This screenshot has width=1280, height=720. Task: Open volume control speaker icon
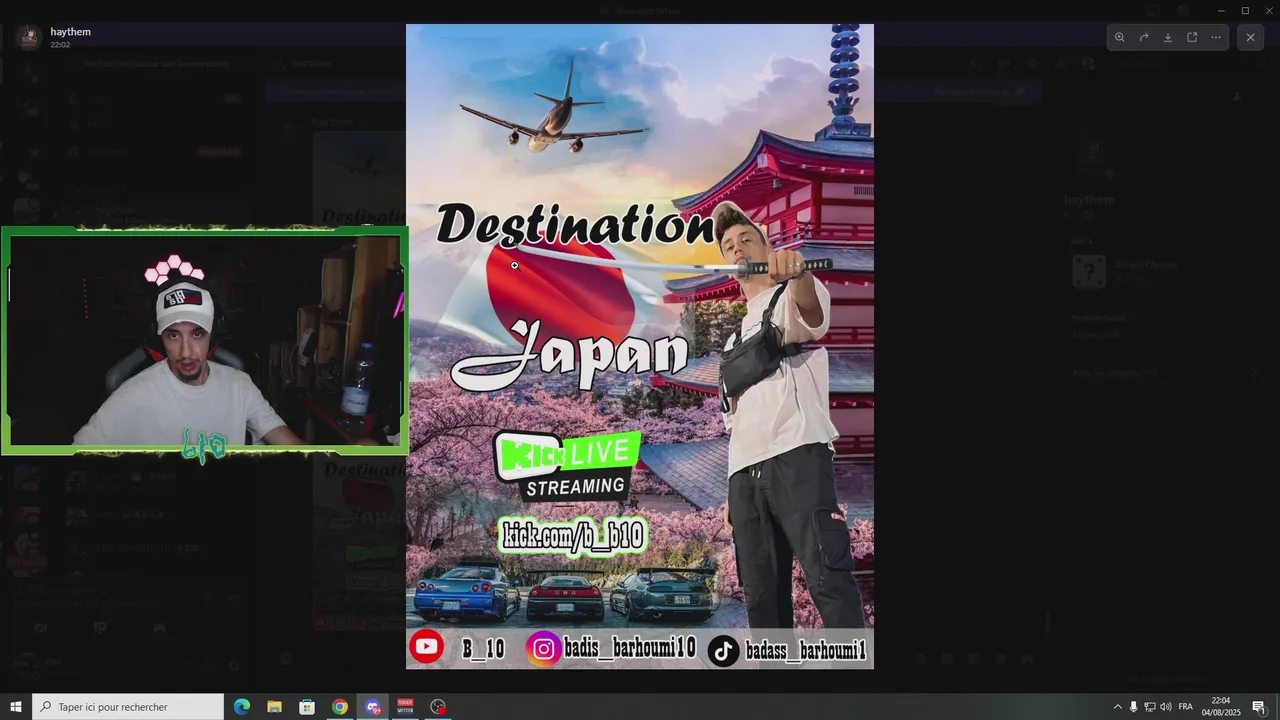(1166, 707)
